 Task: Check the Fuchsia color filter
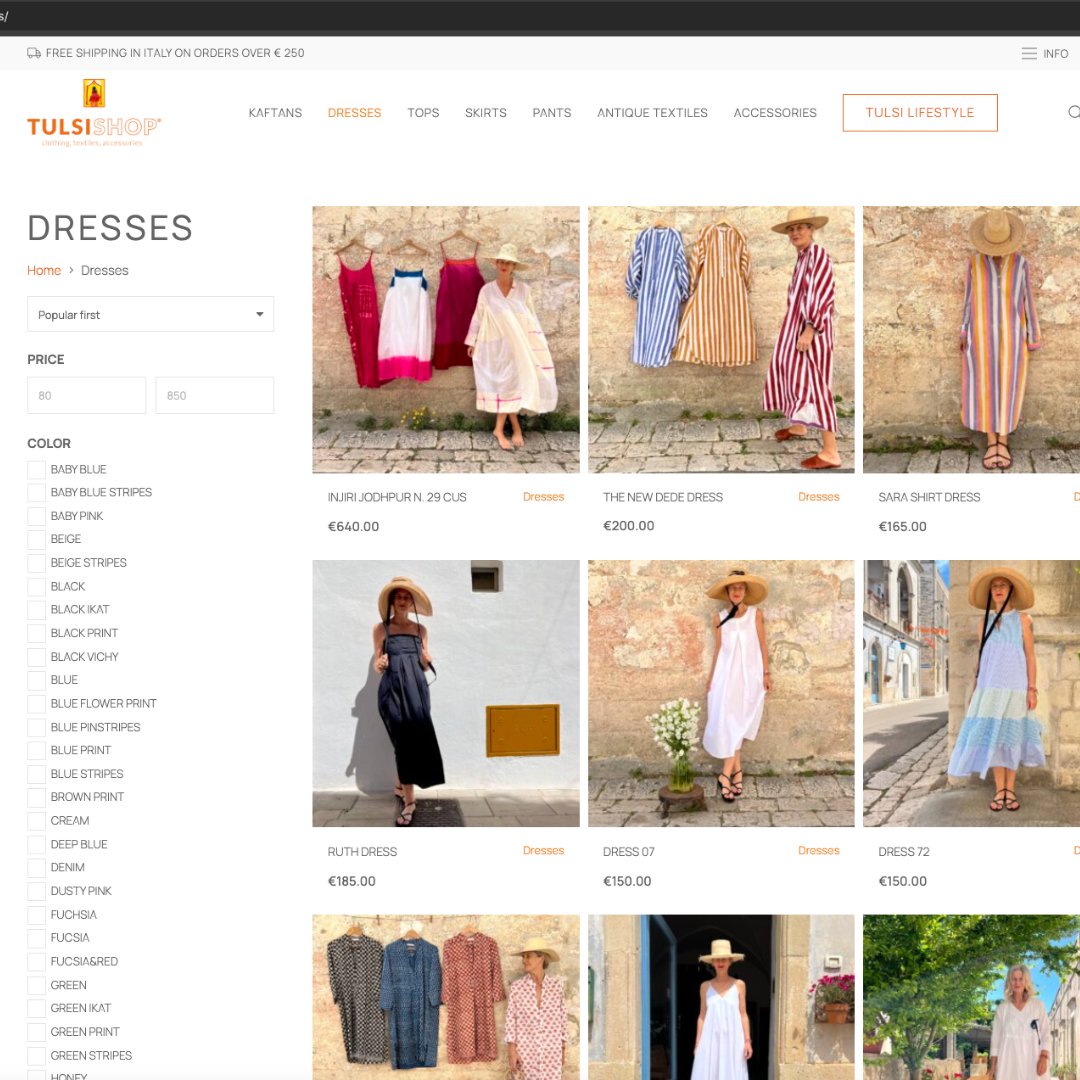click(x=37, y=915)
